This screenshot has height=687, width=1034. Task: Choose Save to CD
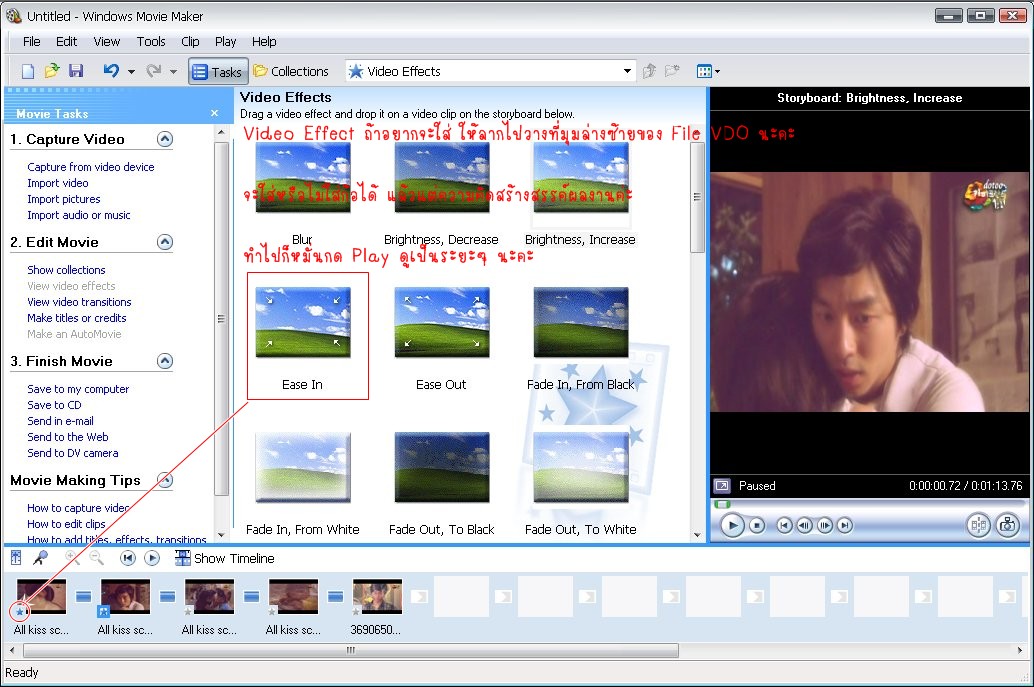tap(54, 405)
